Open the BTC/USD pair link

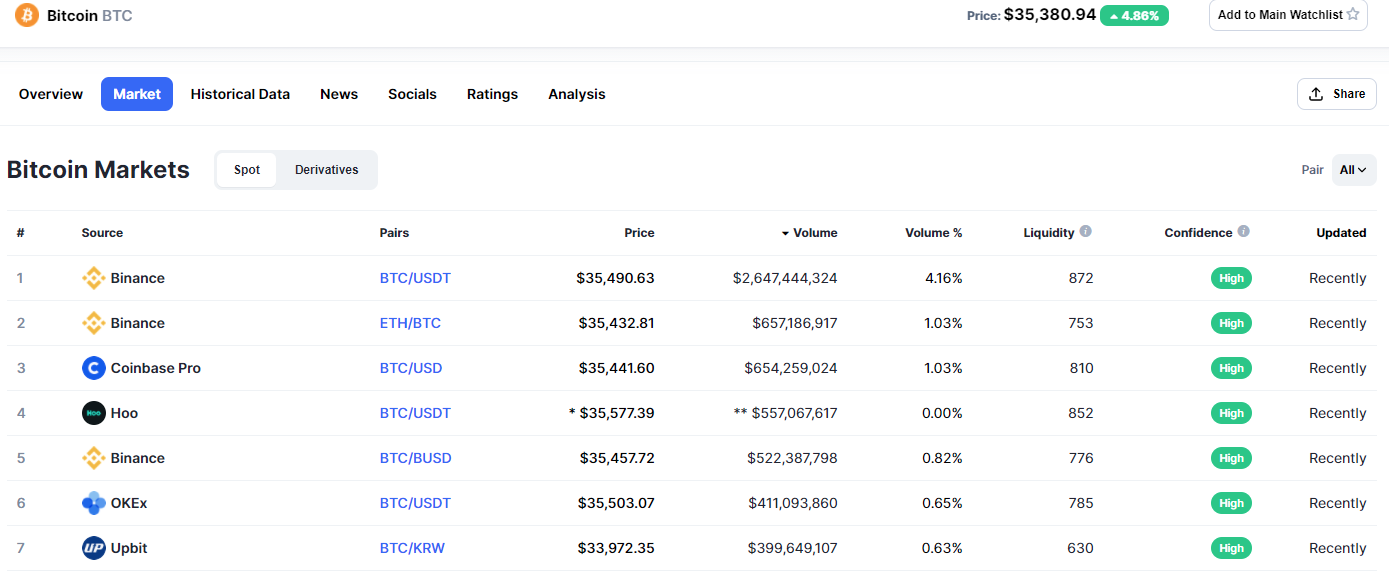tap(411, 368)
